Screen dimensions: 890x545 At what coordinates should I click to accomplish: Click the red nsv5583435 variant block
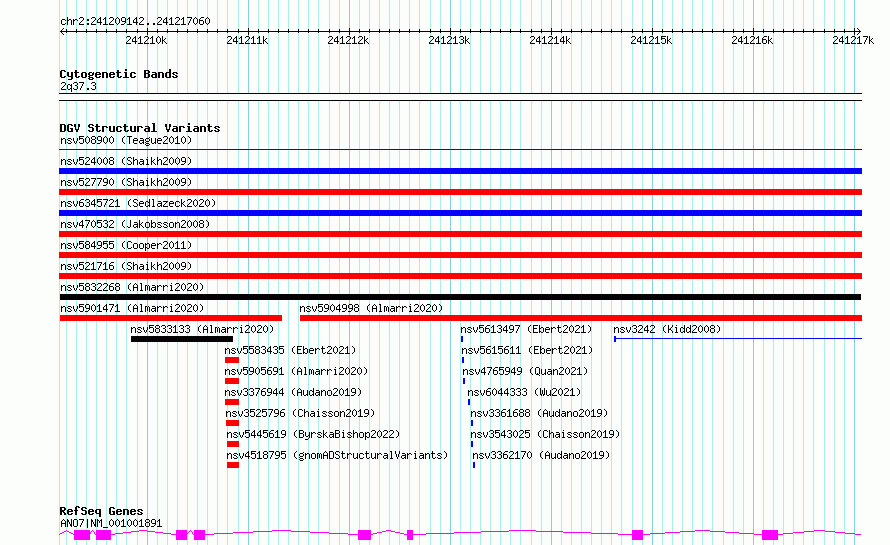232,360
